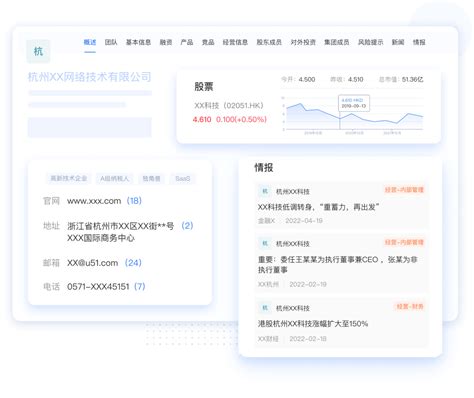
Task: Click the change value 0.100(+0.50%)
Action: tap(241, 119)
